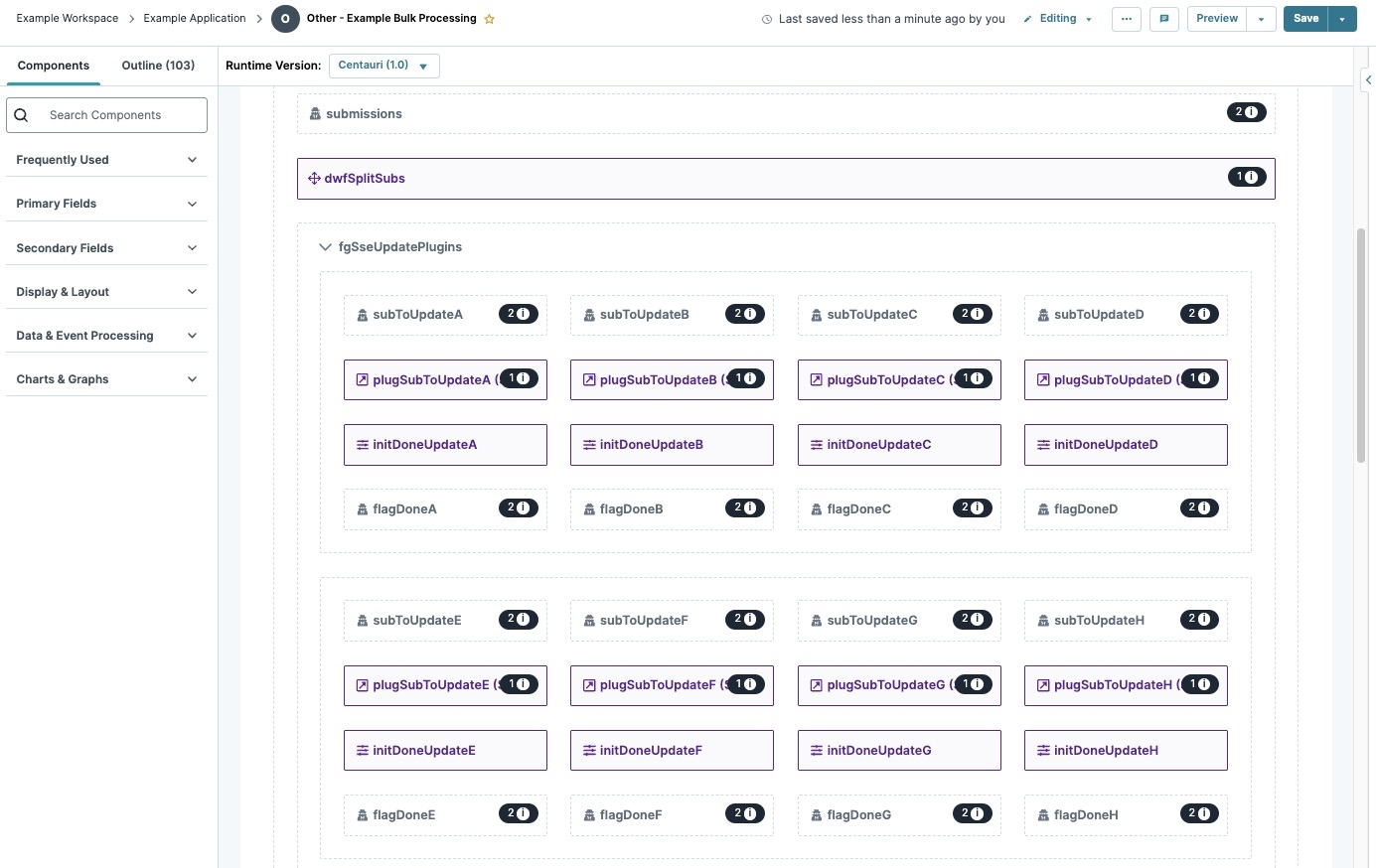Select the subToUpdateH component
This screenshot has height=868, width=1376.
click(1126, 621)
